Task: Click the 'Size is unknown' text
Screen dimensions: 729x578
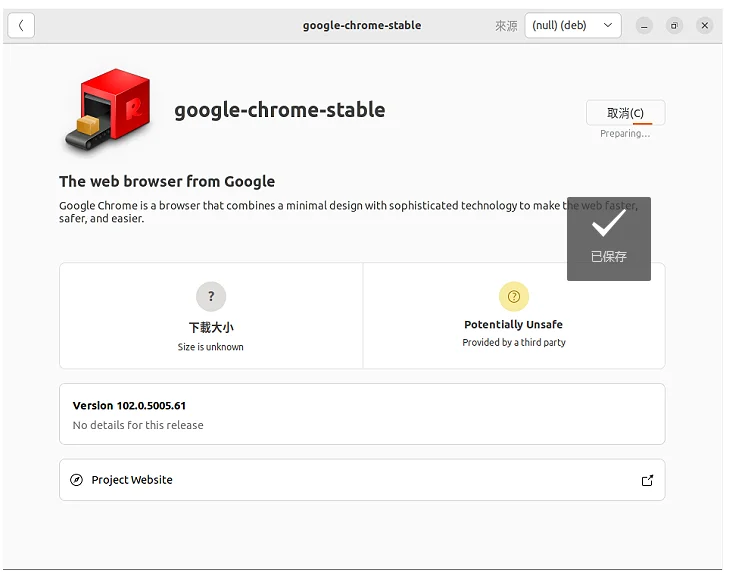Action: [x=211, y=347]
